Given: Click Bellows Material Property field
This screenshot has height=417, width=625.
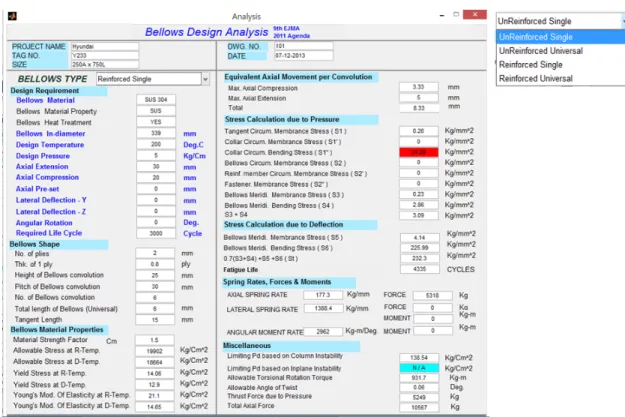Looking at the screenshot, I should pos(156,111).
